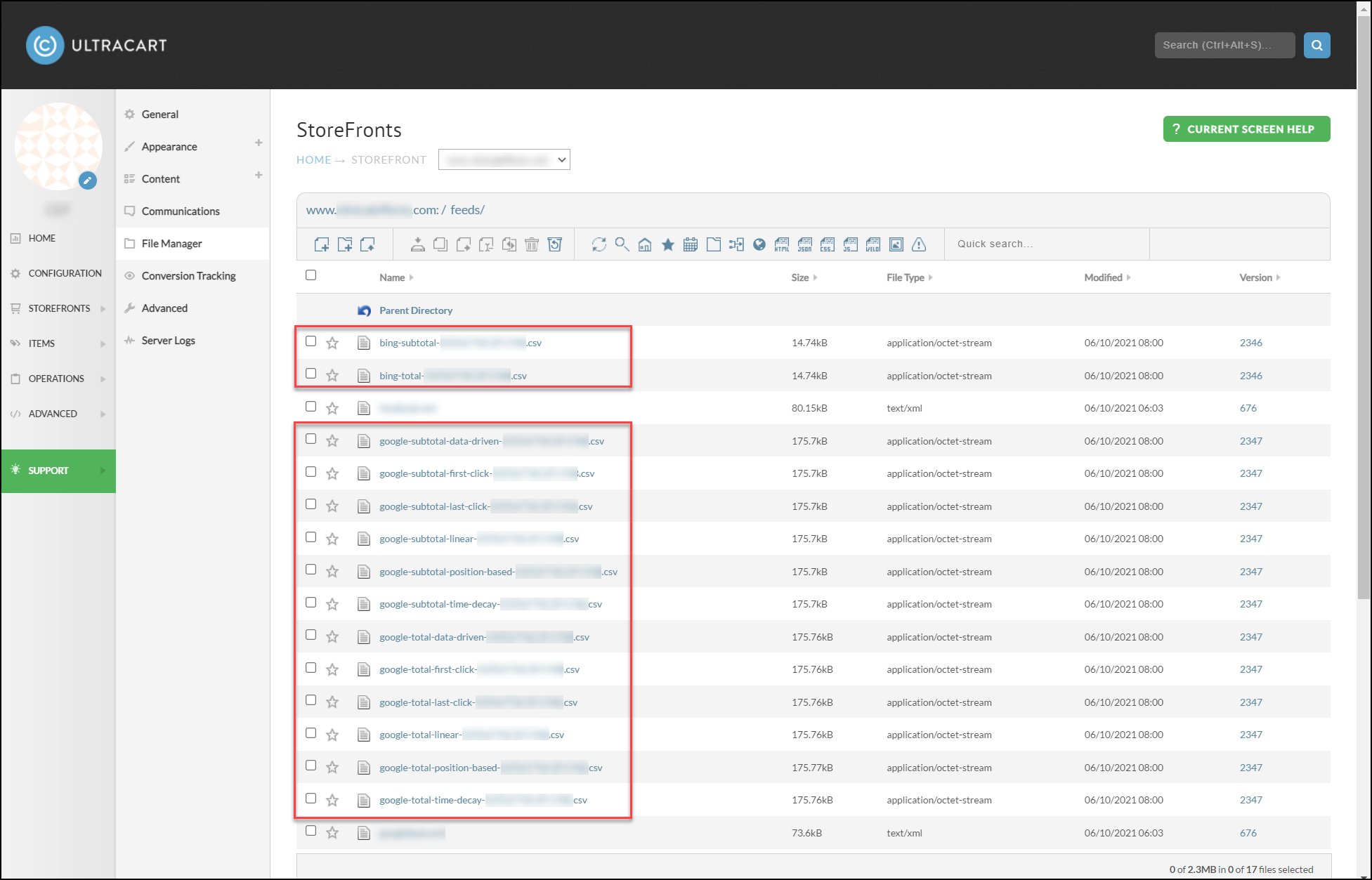Go up to Parent Directory
Image resolution: width=1372 pixels, height=880 pixels.
tap(416, 310)
